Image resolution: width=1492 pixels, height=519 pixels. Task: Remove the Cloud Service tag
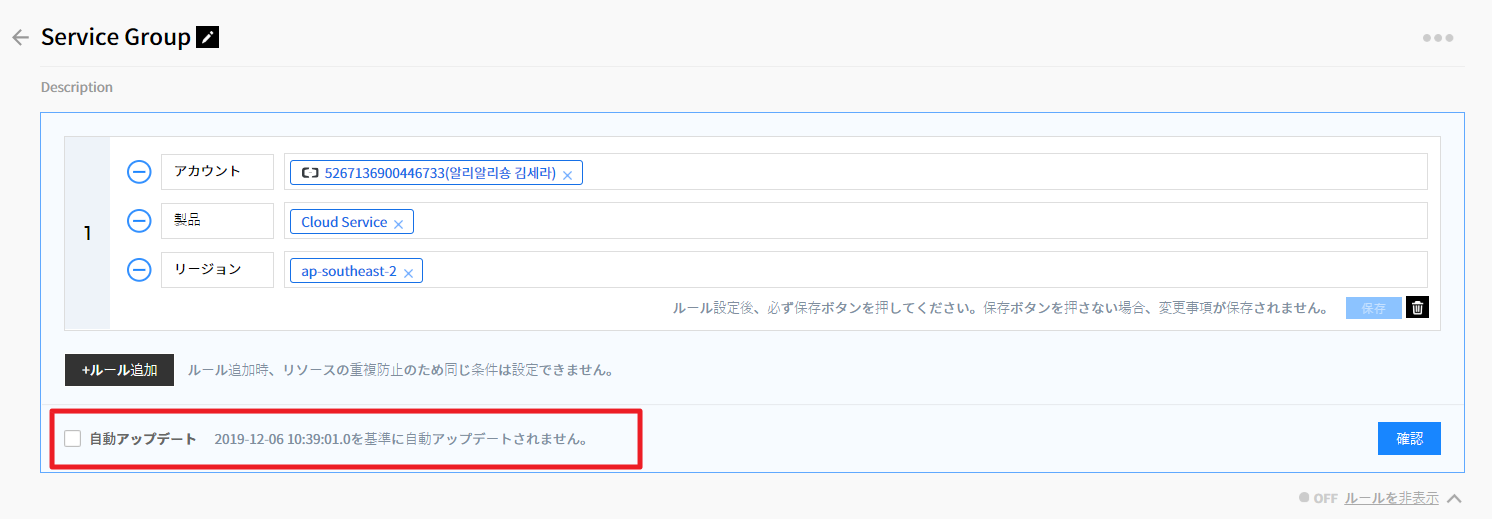pos(398,224)
